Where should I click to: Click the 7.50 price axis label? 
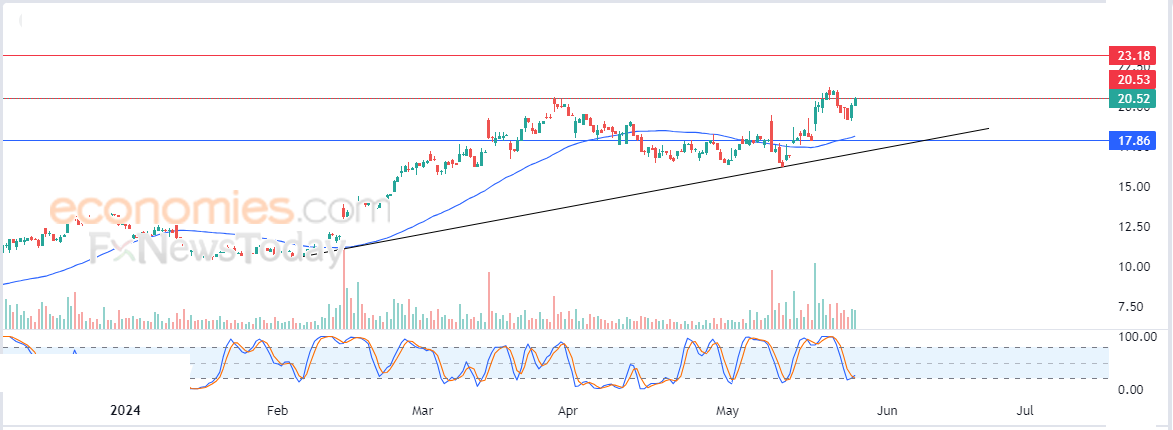coord(1136,307)
